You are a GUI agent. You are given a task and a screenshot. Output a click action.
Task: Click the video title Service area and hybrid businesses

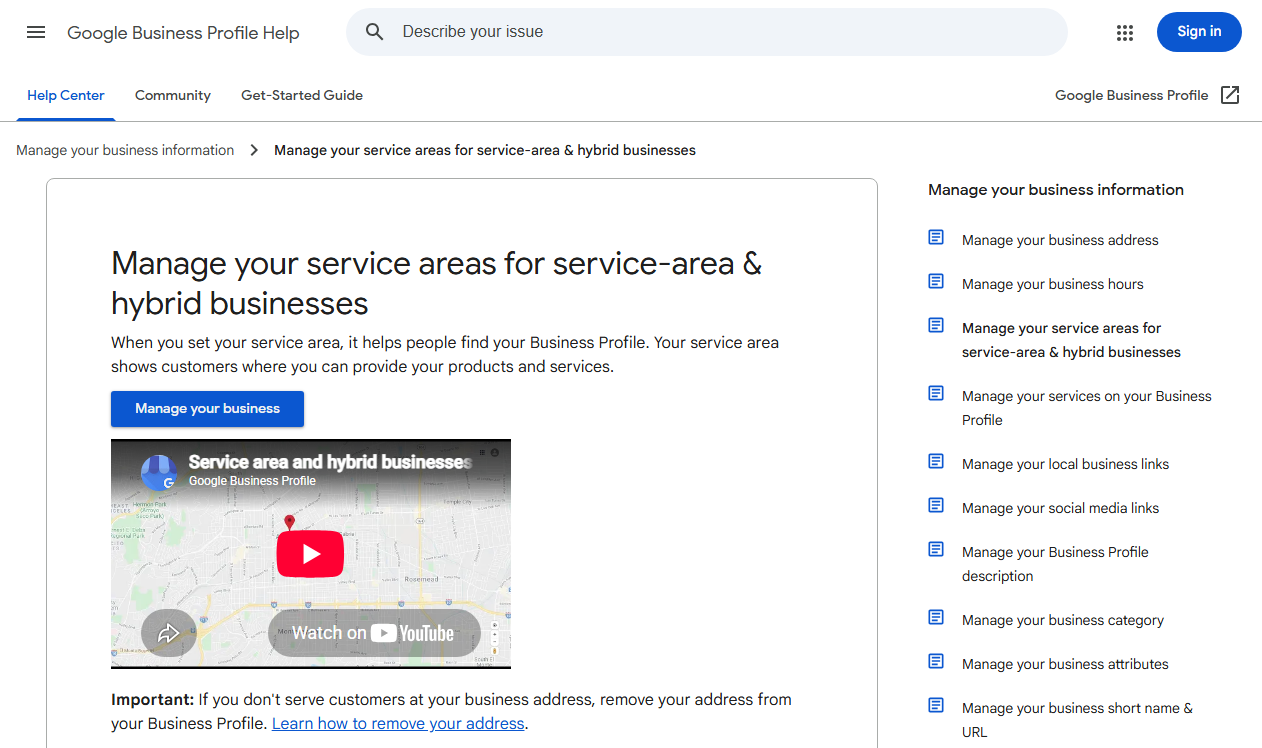330,462
